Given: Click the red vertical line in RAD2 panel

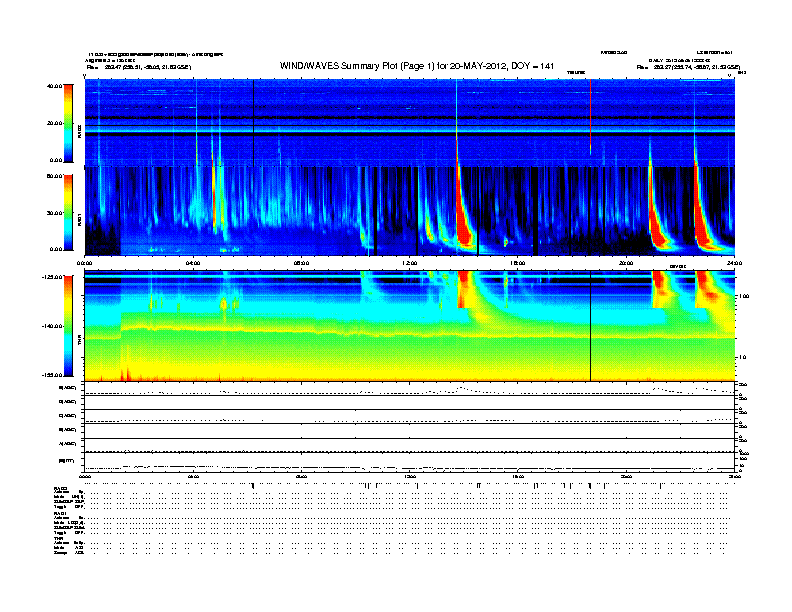Looking at the screenshot, I should tap(590, 117).
